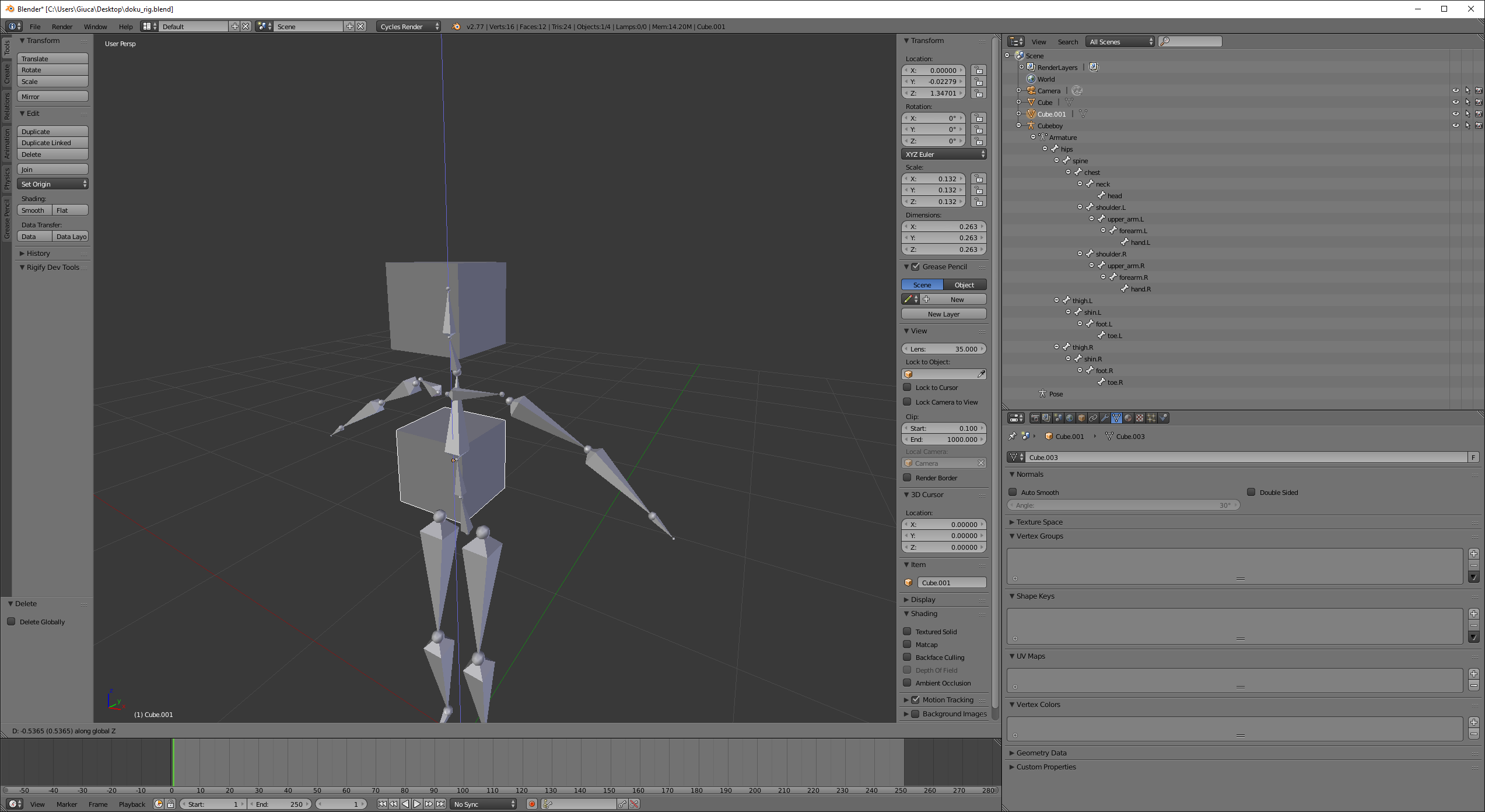
Task: Click the timeline play animation button
Action: 417,804
